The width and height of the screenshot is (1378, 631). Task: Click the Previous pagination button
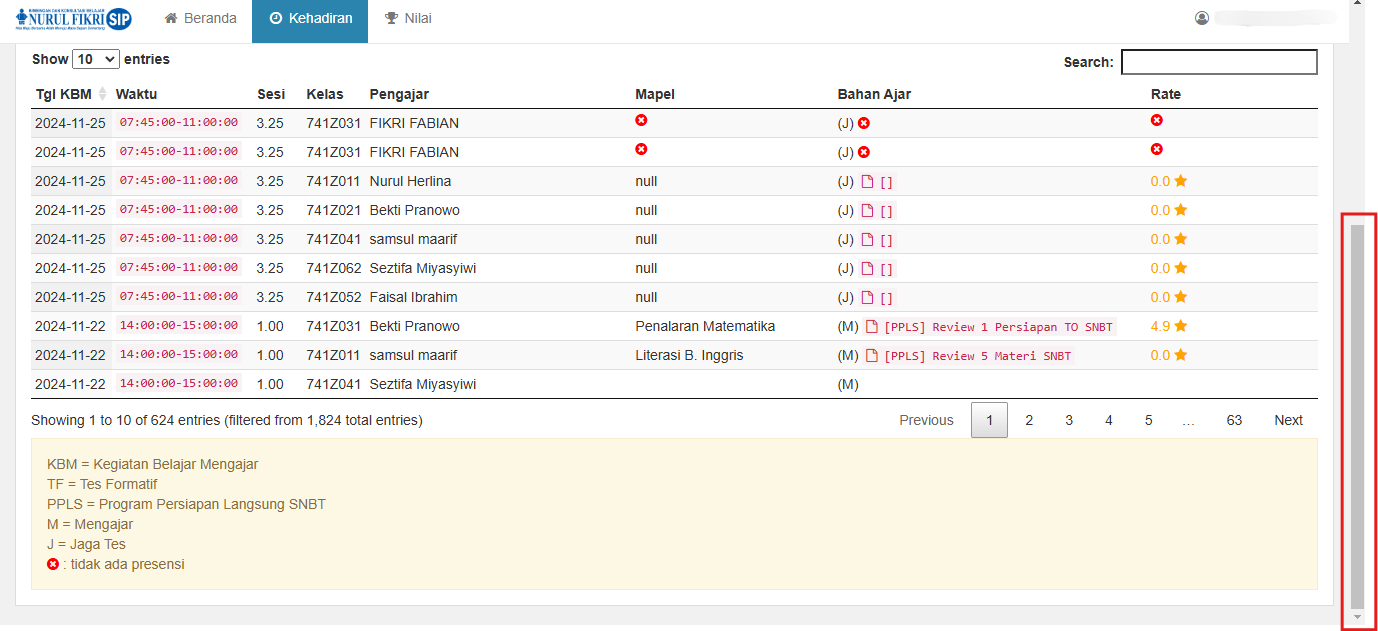[x=926, y=420]
